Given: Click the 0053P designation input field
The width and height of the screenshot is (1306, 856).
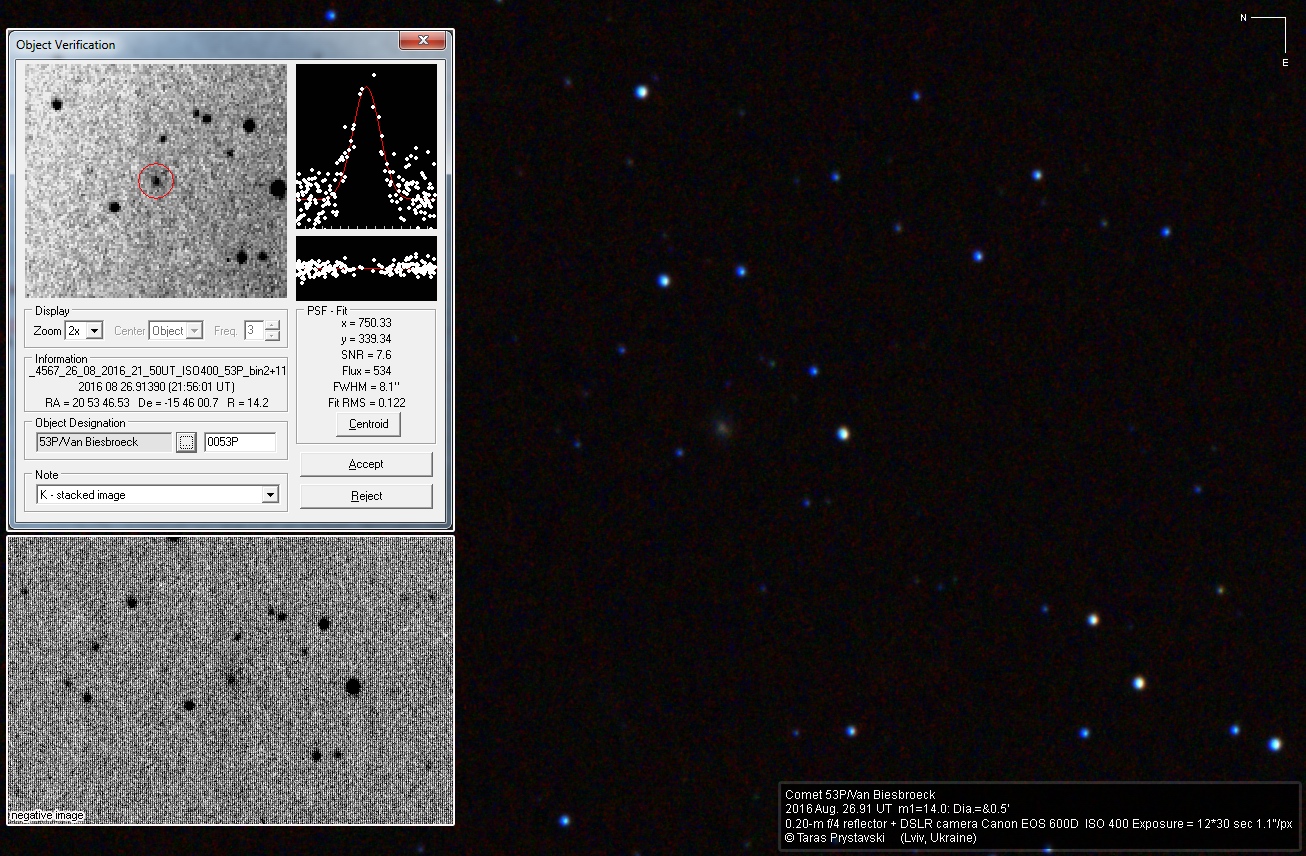Looking at the screenshot, I should pyautogui.click(x=240, y=442).
